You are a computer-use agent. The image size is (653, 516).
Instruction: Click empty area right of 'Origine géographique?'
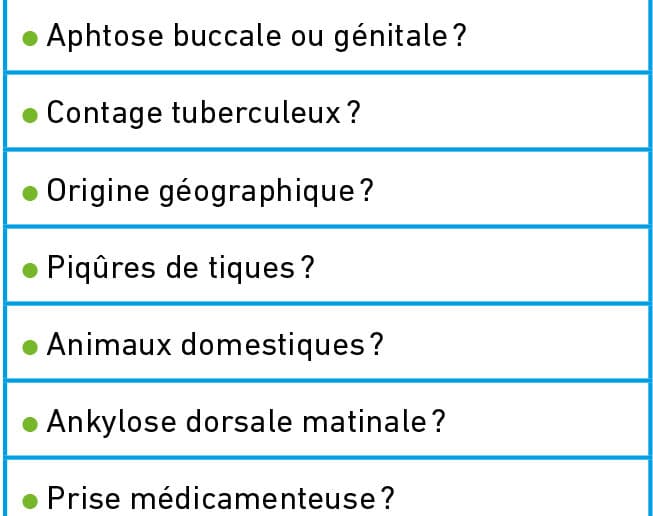[510, 189]
